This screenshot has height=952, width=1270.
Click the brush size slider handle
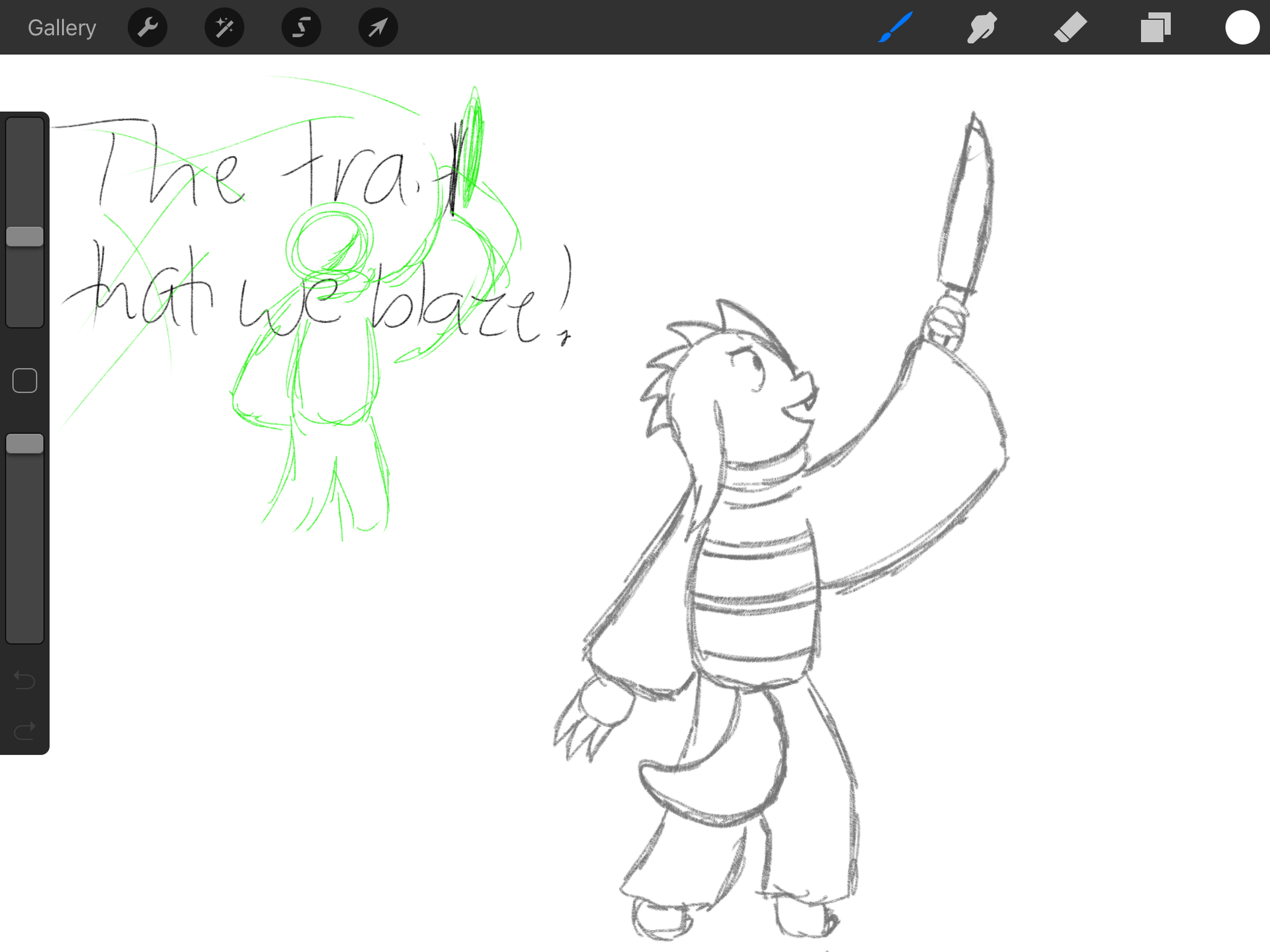point(24,237)
